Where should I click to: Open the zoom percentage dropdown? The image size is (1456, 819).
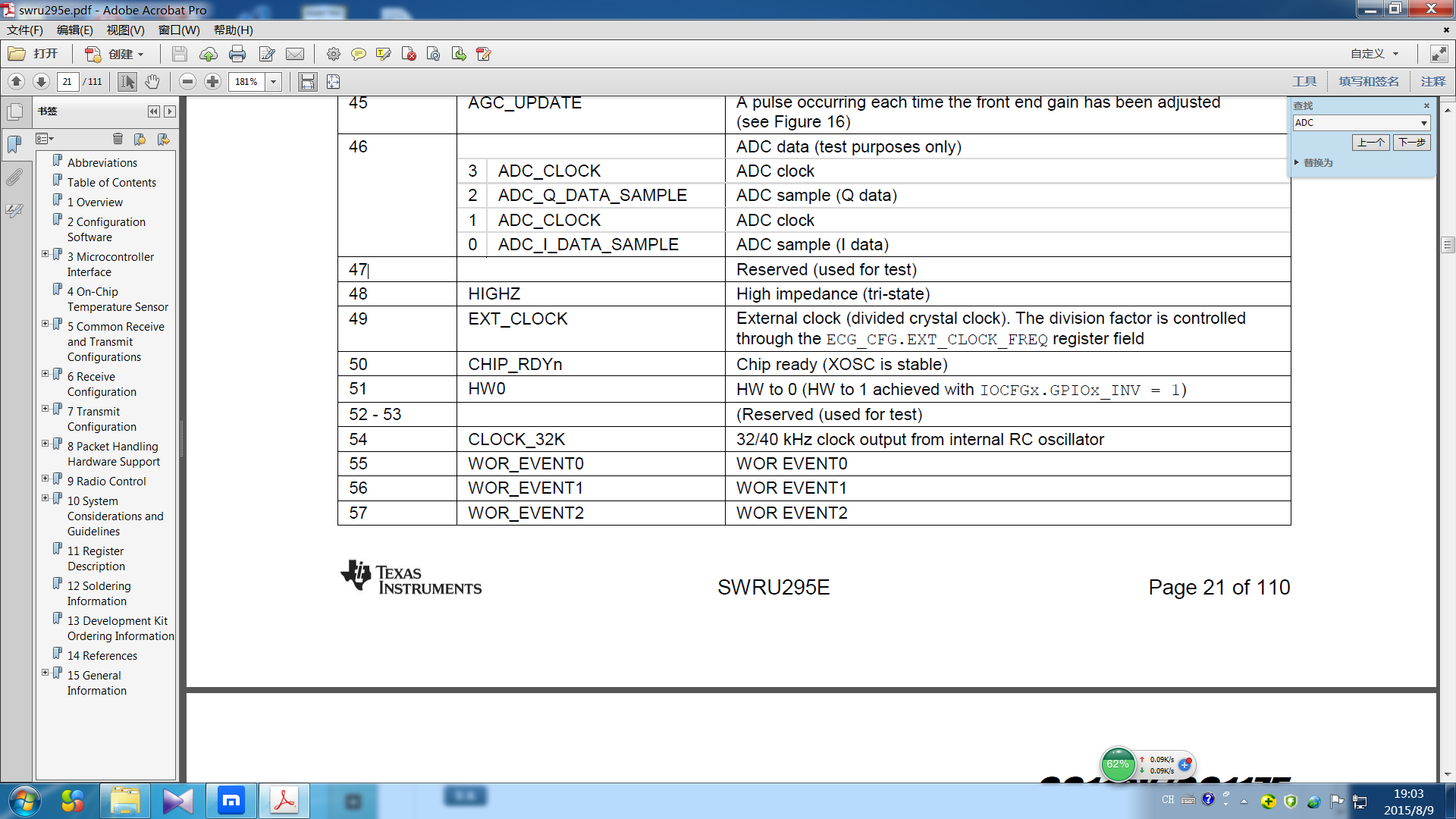(x=274, y=81)
